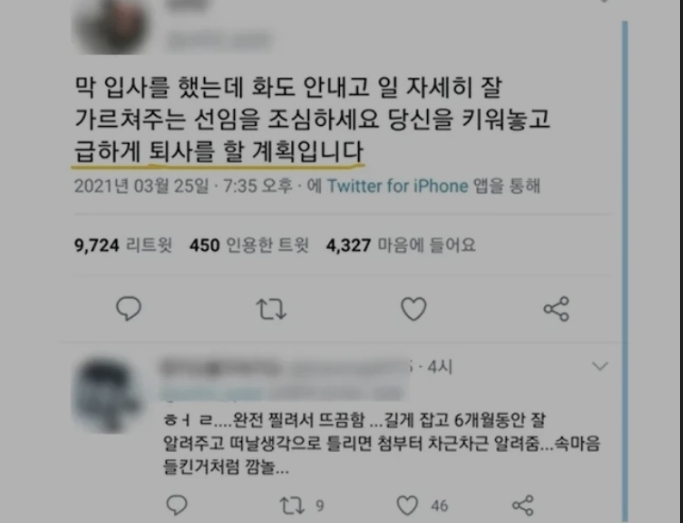Like the reply showing 46 hearts
Screen dimensions: 683x523
coord(407,506)
